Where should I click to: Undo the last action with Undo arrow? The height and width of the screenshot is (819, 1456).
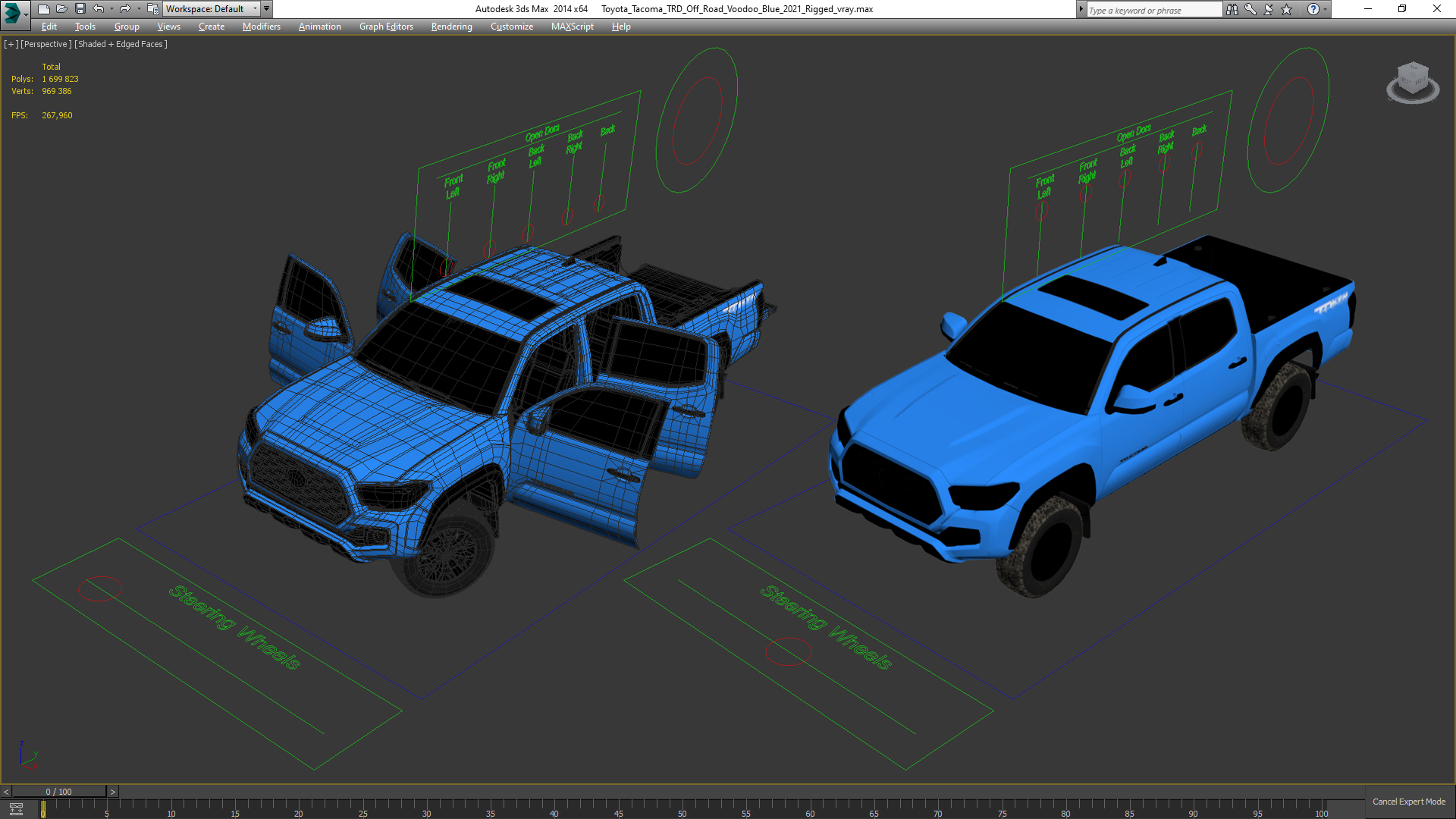99,9
